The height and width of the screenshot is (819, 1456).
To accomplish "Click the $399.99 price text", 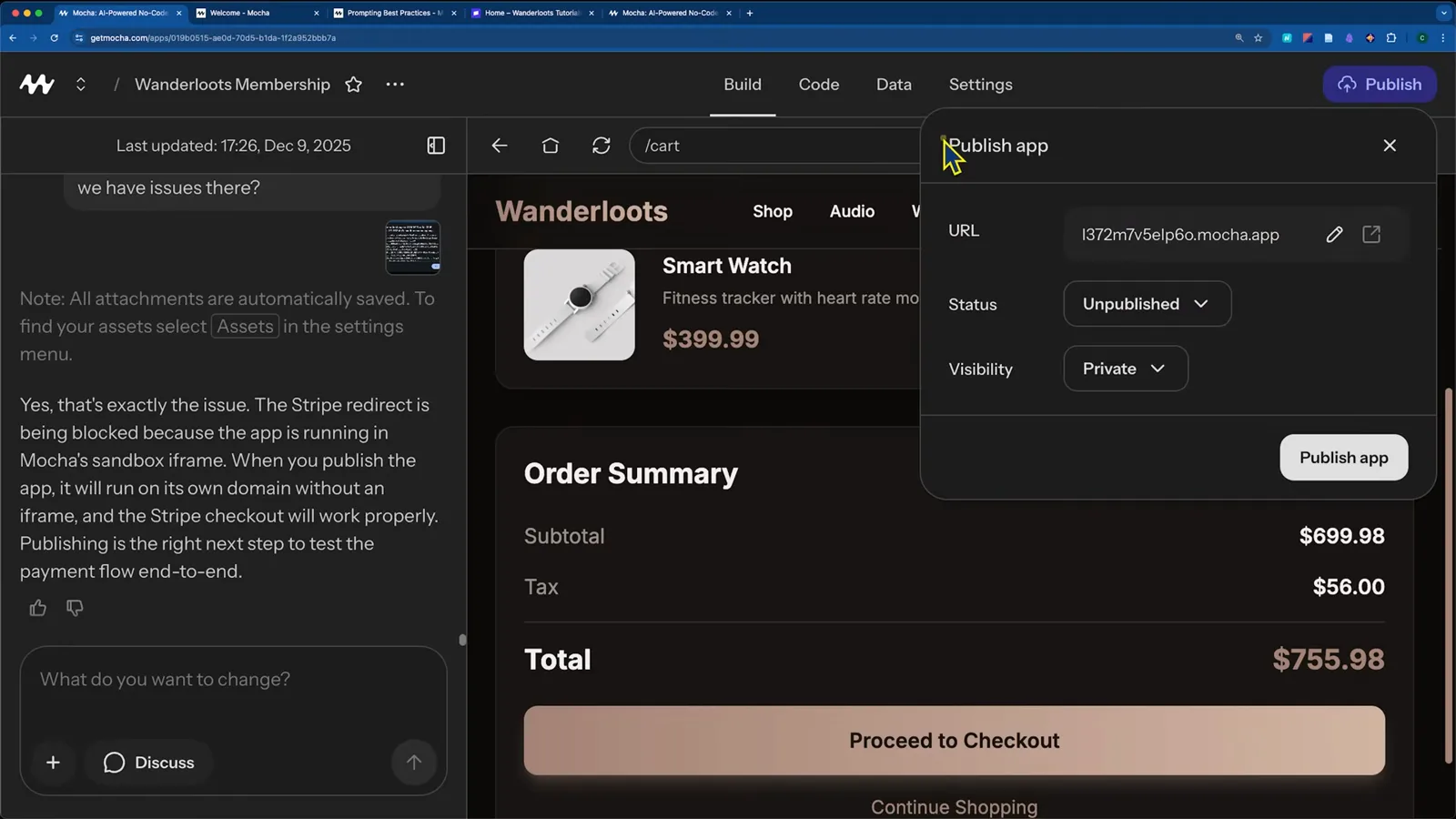I will (711, 339).
